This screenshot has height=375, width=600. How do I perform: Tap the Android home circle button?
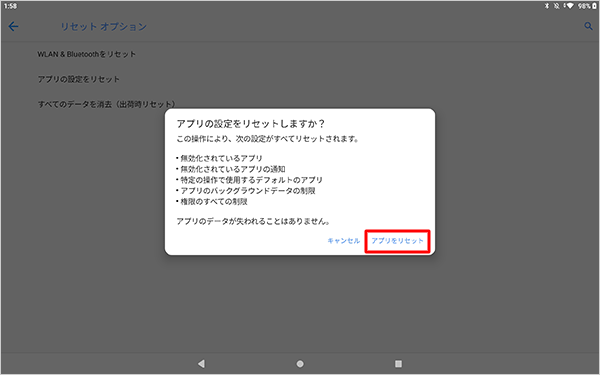300,364
